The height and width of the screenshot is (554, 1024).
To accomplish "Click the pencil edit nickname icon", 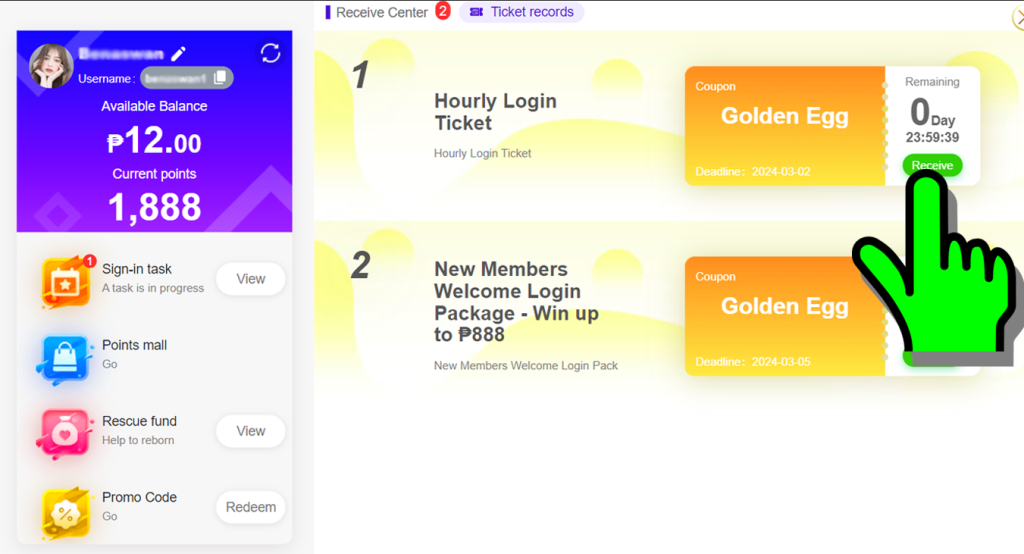I will click(x=178, y=54).
